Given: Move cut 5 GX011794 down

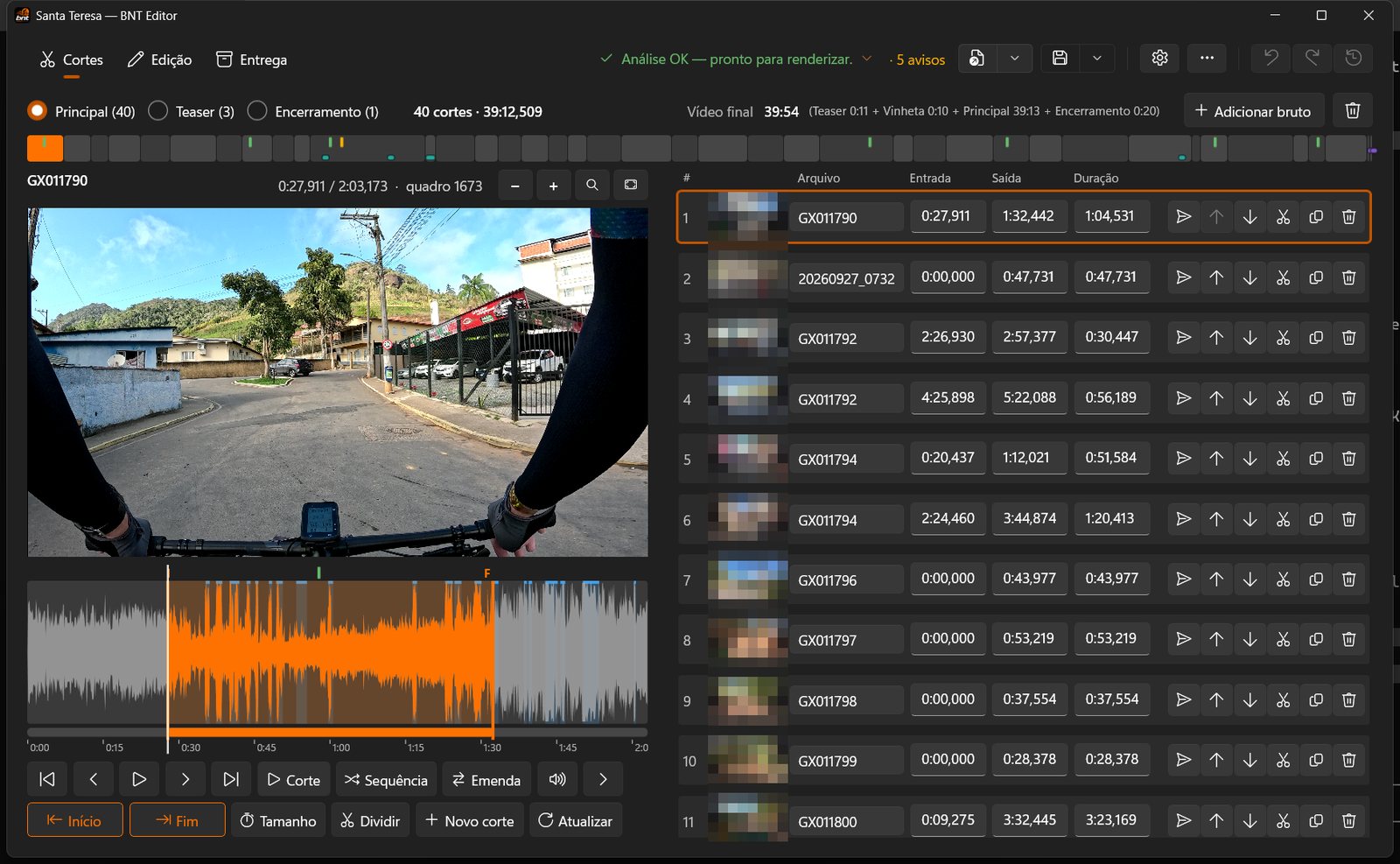Looking at the screenshot, I should pos(1249,458).
